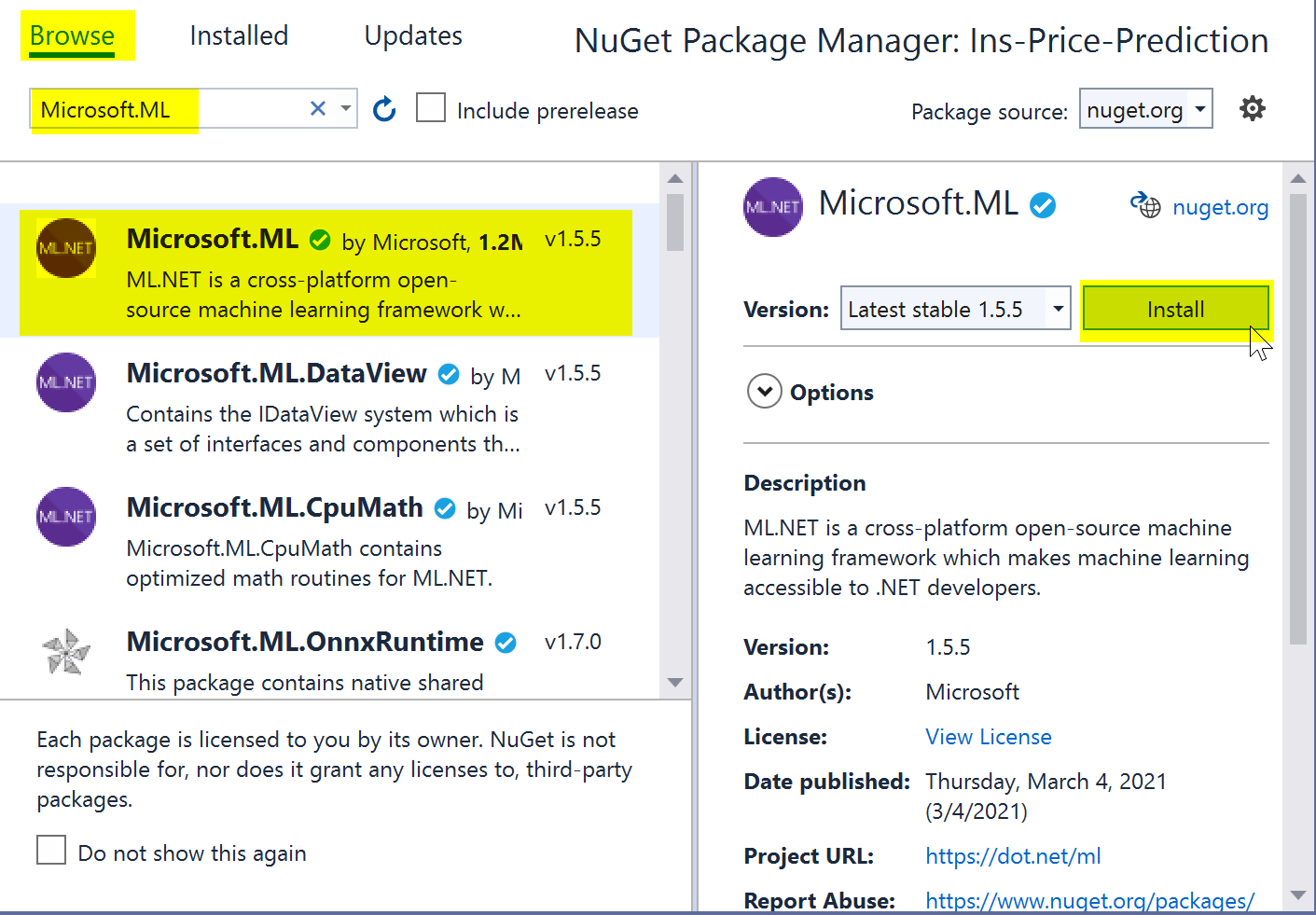
Task: Click the Microsoft.ML search input field
Action: [x=170, y=109]
